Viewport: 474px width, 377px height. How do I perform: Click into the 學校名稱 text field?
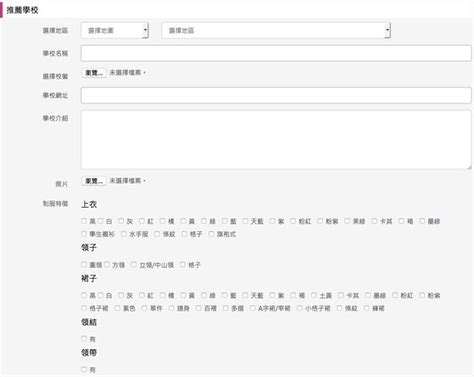[x=276, y=53]
